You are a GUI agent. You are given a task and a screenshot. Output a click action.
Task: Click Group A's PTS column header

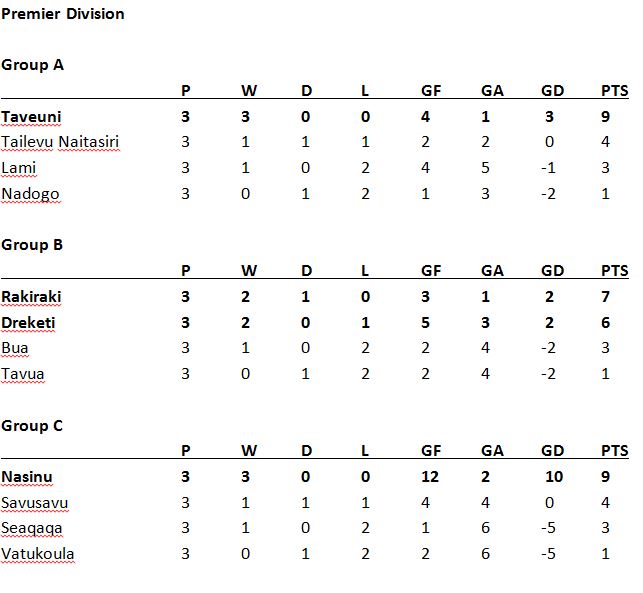click(x=615, y=91)
